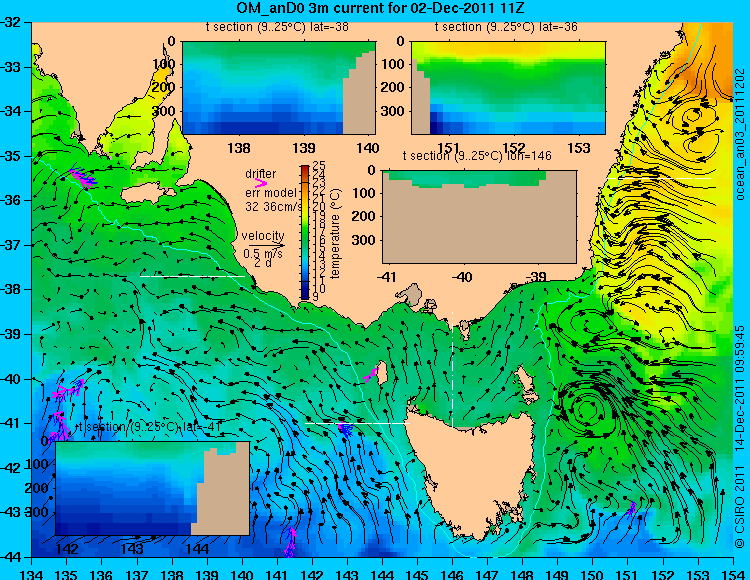Click the title 'OM_anD0 3m current for 02-Dec-2011 11Z'

point(381,8)
